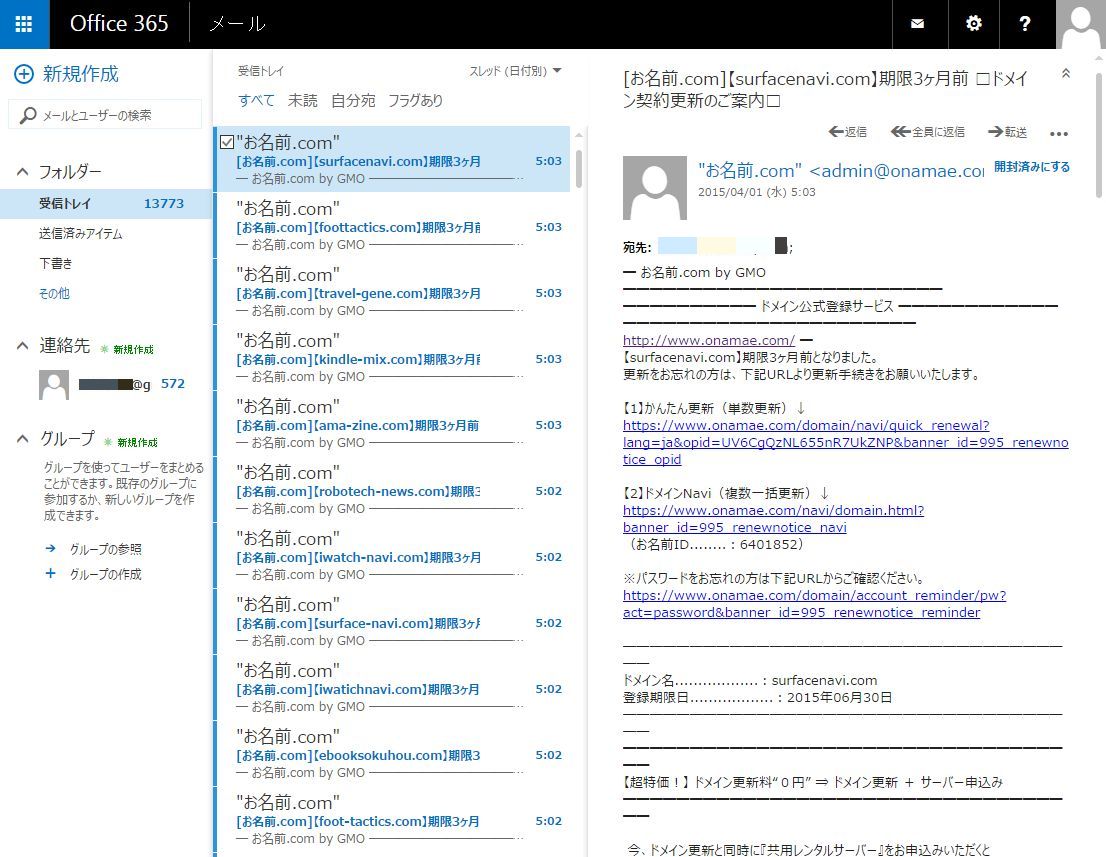Click reading pane scrollbar thumb

click(1098, 134)
